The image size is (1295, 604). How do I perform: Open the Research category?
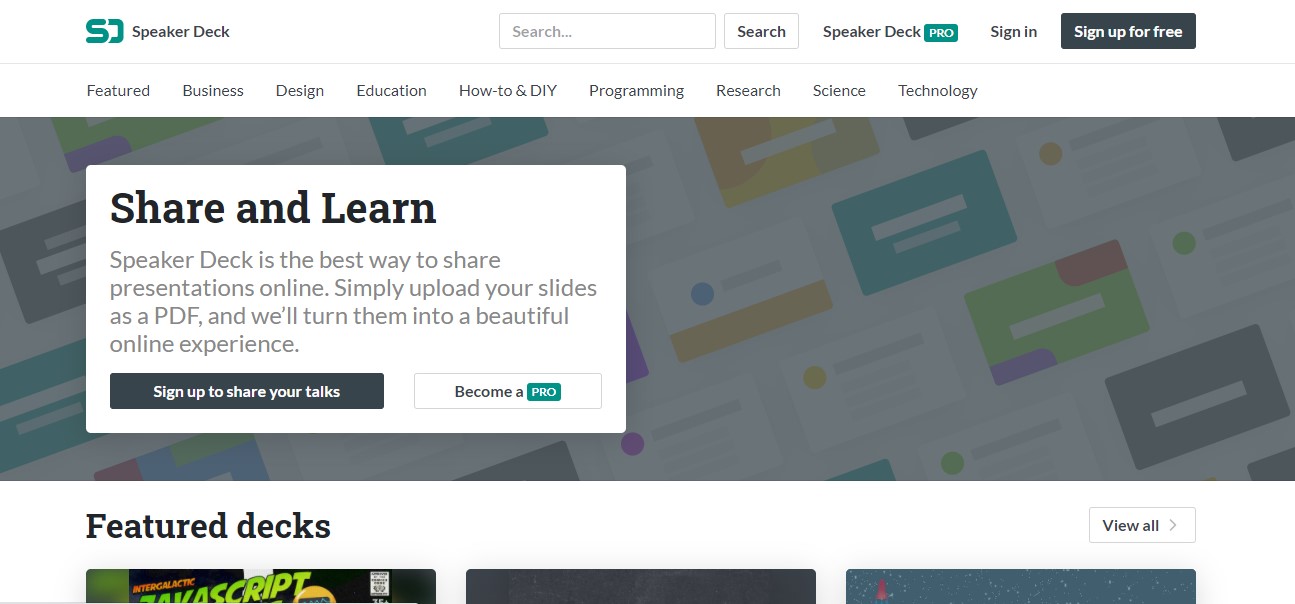pyautogui.click(x=748, y=90)
